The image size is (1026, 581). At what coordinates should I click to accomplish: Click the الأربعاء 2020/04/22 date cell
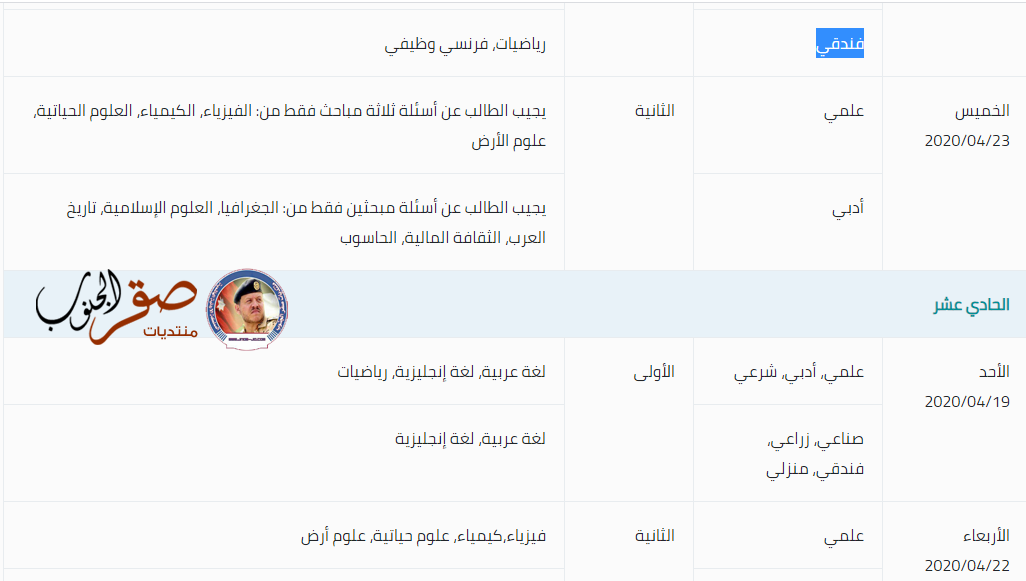[x=967, y=550]
